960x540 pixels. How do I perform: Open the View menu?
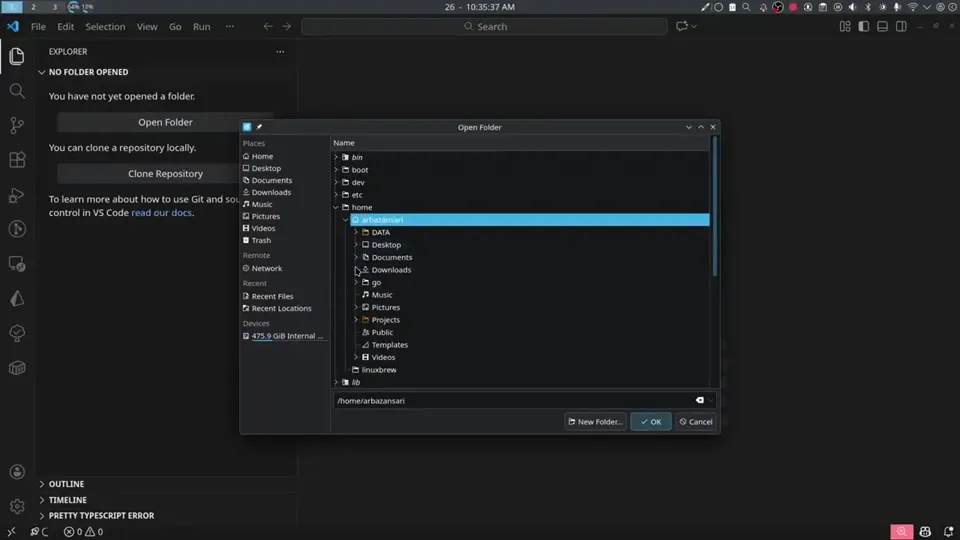pyautogui.click(x=147, y=26)
